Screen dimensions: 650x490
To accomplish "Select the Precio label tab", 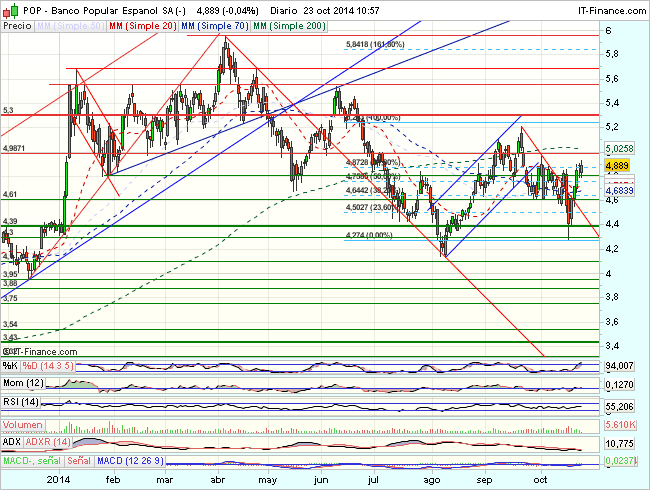I will click(x=17, y=26).
